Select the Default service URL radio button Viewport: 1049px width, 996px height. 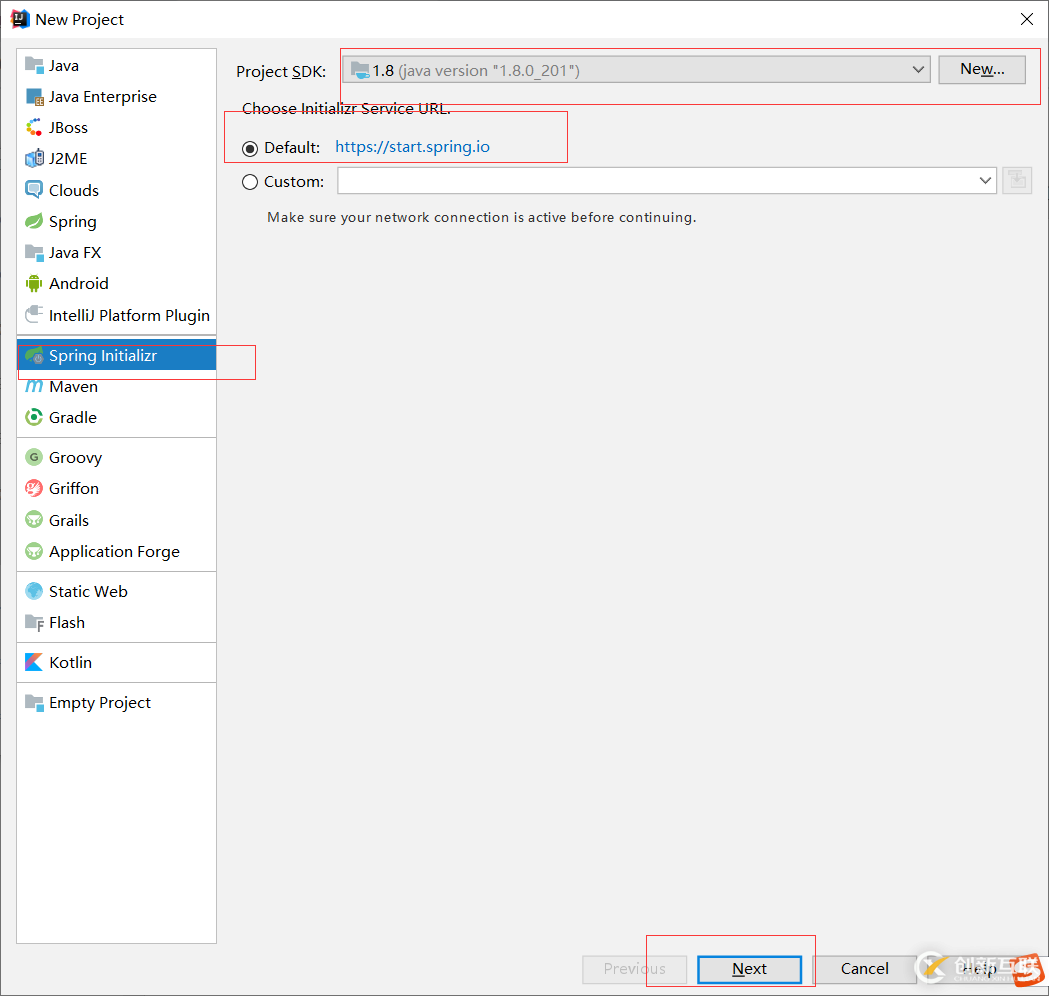coord(250,148)
